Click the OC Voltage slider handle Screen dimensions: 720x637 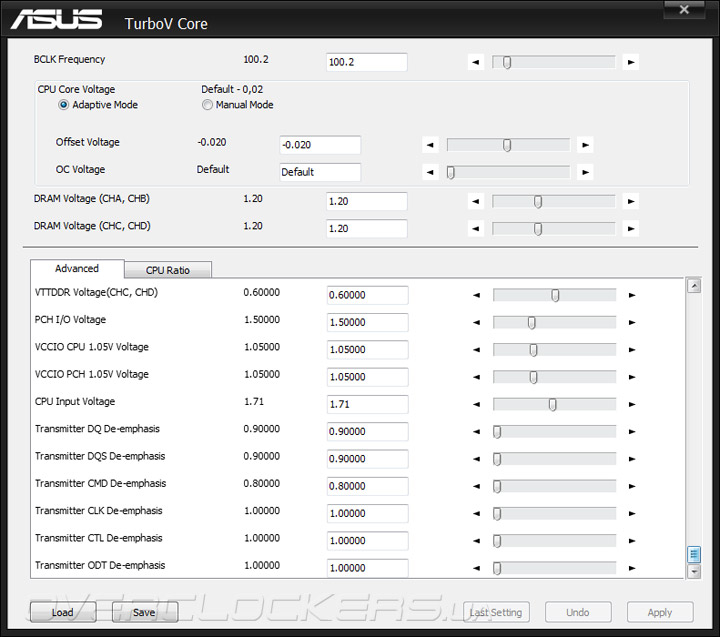[451, 173]
